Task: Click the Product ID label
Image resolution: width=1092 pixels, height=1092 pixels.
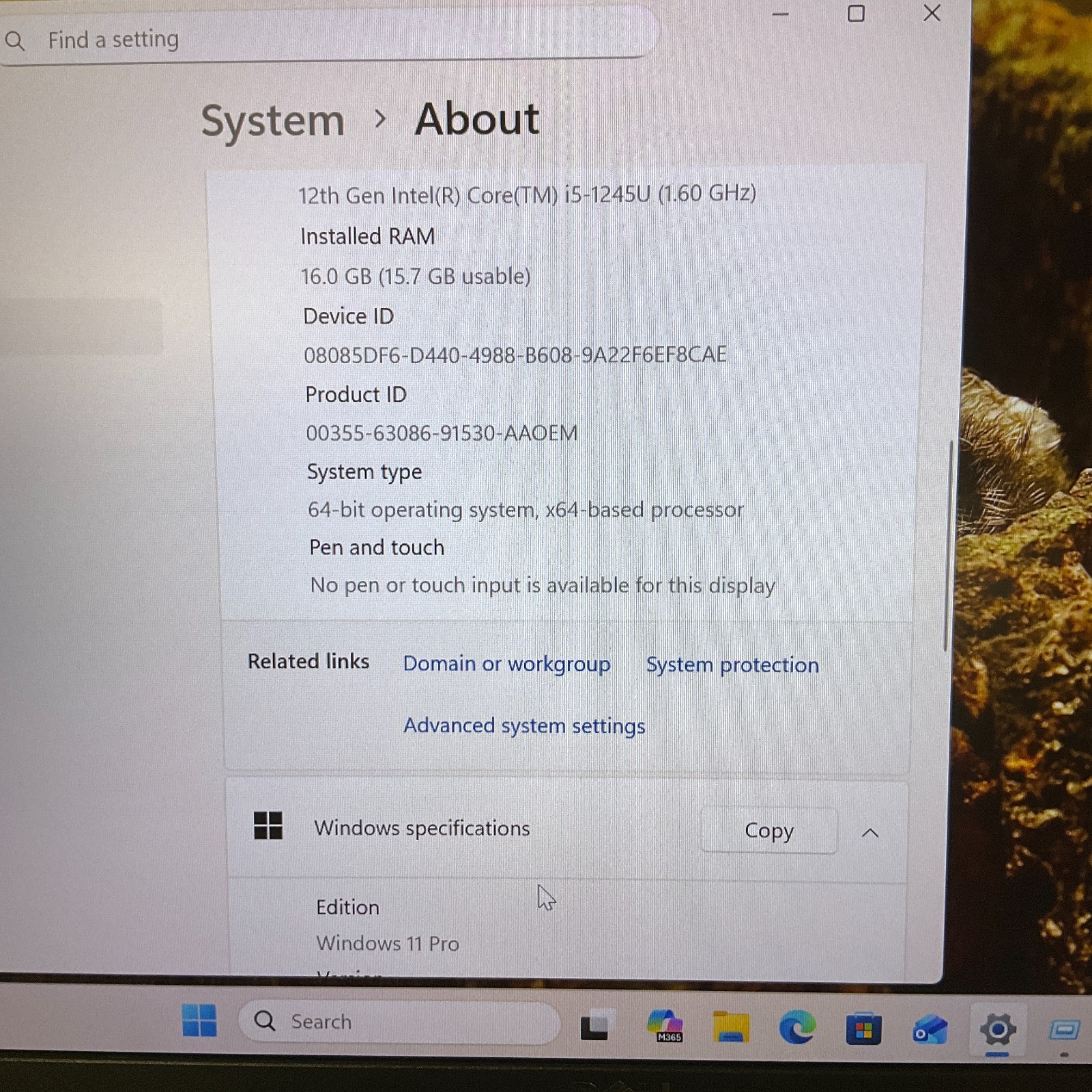Action: (356, 394)
